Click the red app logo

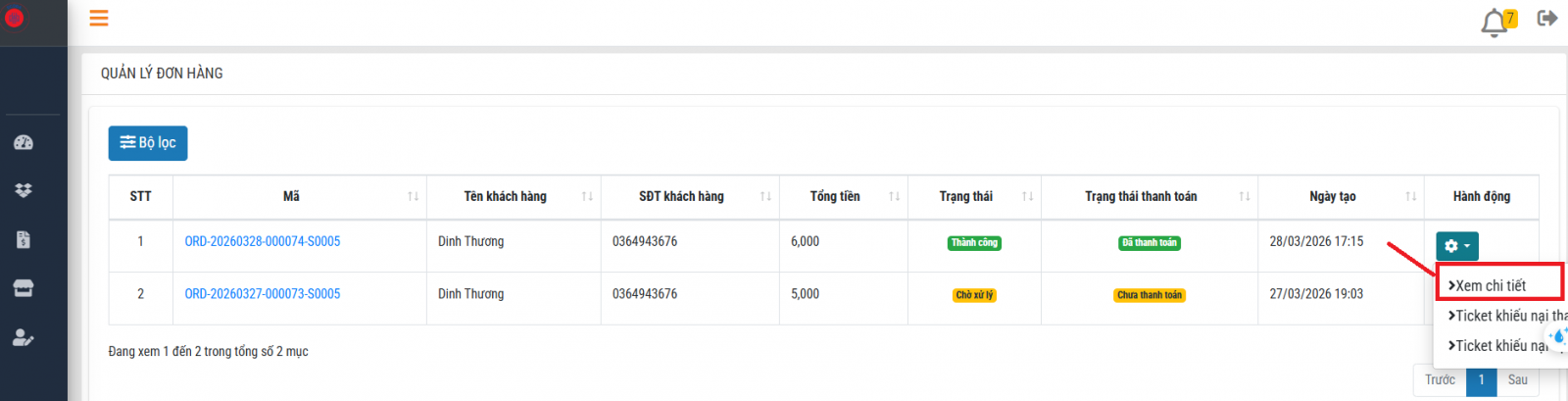click(14, 18)
